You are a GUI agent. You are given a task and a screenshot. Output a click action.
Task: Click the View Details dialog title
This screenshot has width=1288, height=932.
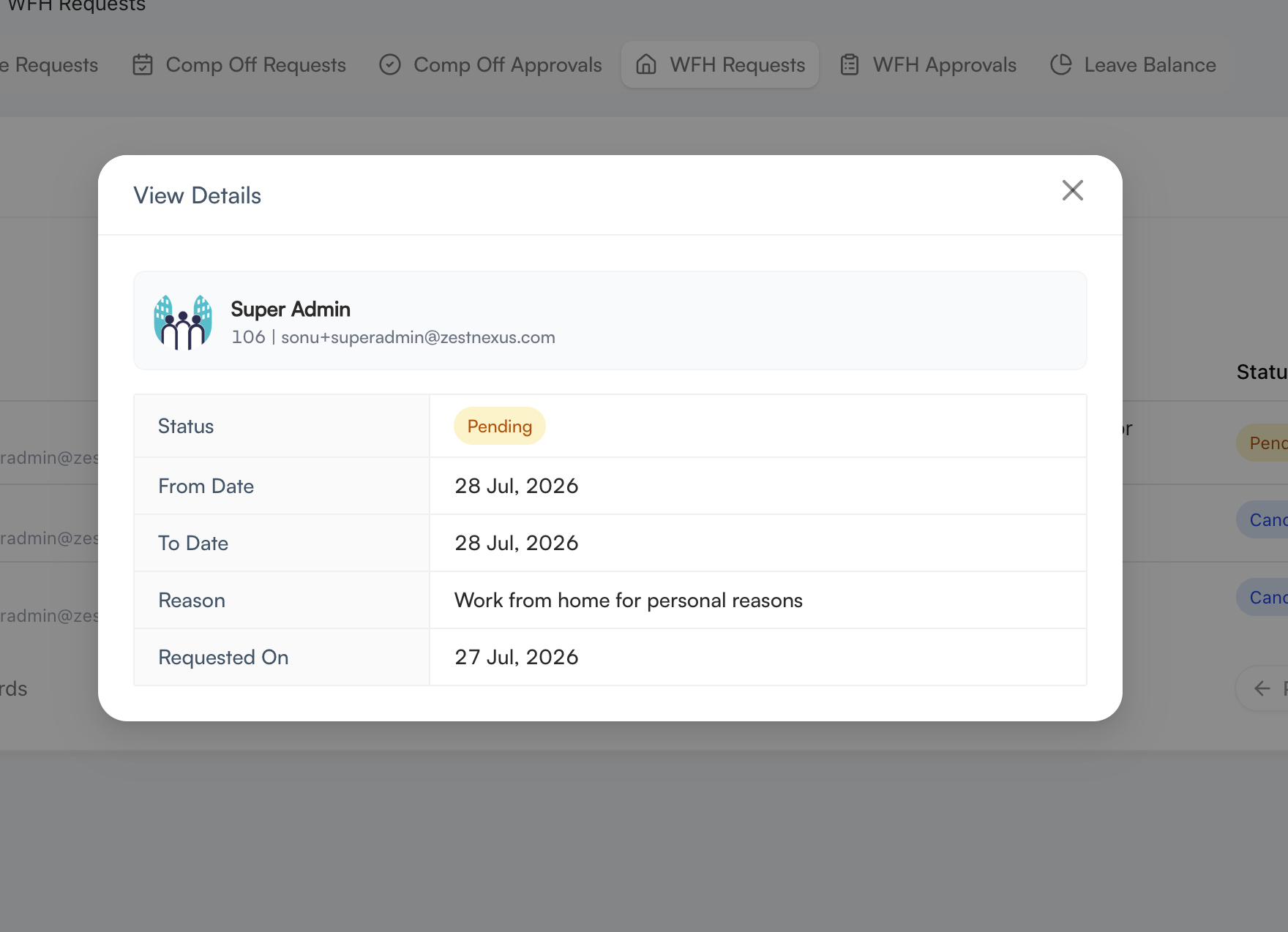[x=198, y=196]
